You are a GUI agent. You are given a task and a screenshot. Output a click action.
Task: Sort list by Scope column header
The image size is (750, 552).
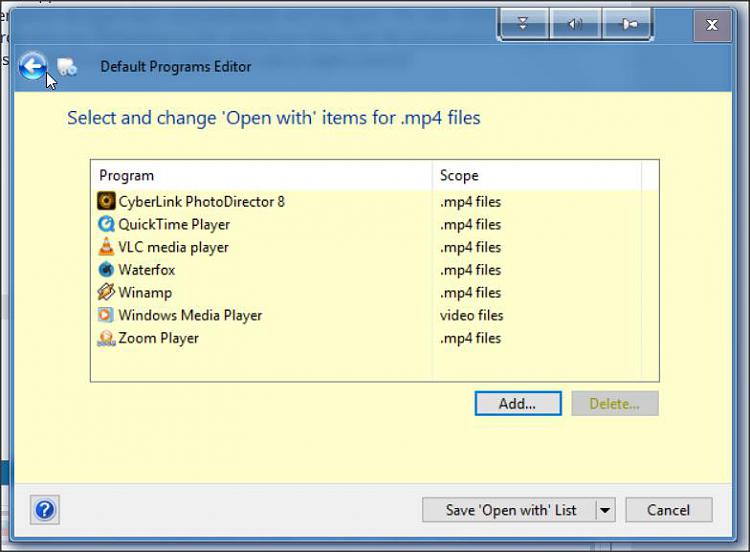pyautogui.click(x=537, y=176)
